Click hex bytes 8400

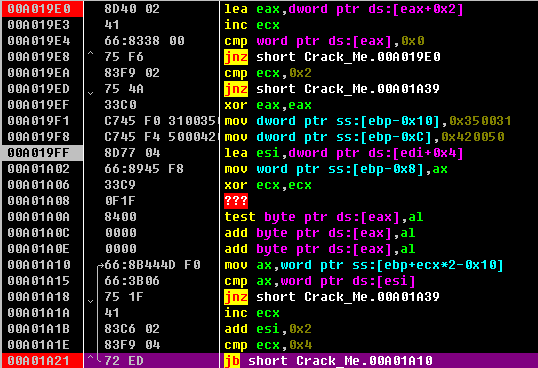[x=120, y=217]
